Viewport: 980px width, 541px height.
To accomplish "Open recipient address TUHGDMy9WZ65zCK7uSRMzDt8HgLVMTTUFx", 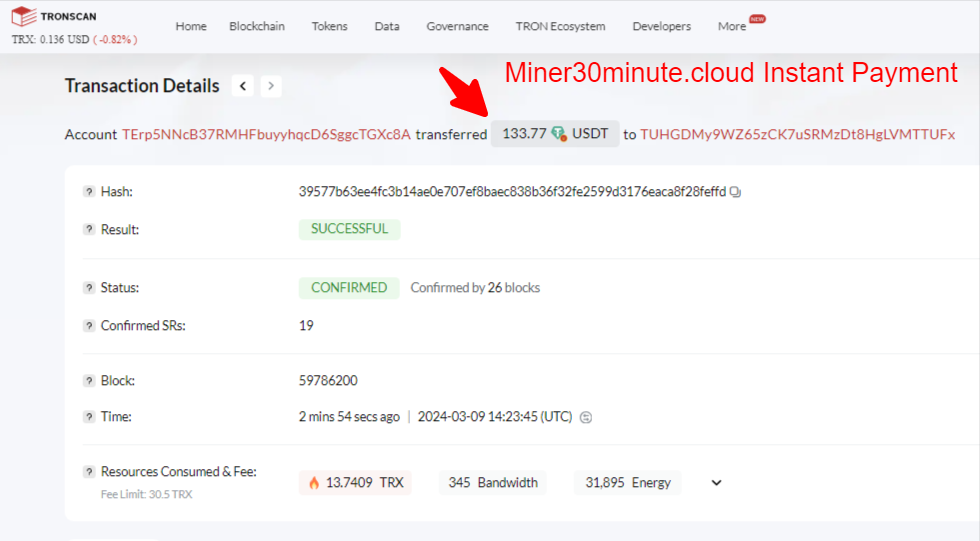I will pyautogui.click(x=798, y=134).
